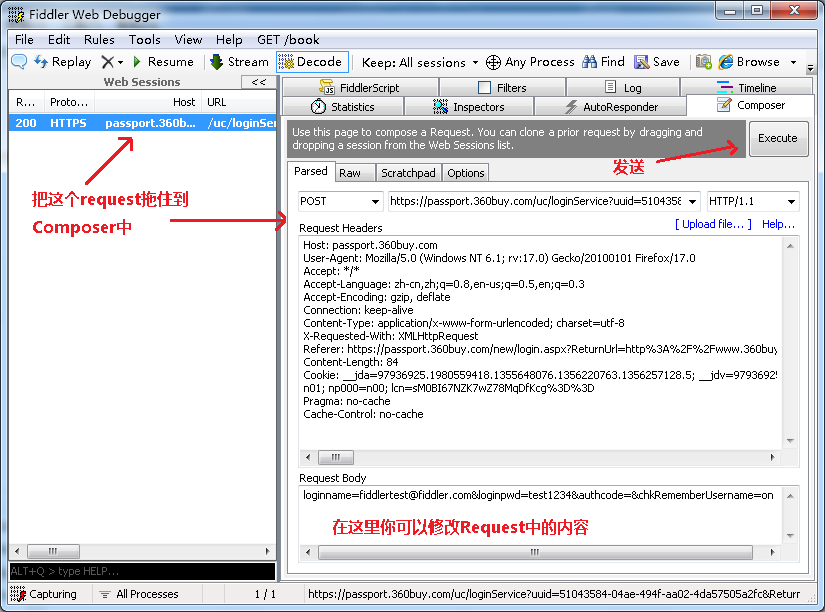Screen dimensions: 825x612
Task: Open the POST method dropdown
Action: point(340,201)
